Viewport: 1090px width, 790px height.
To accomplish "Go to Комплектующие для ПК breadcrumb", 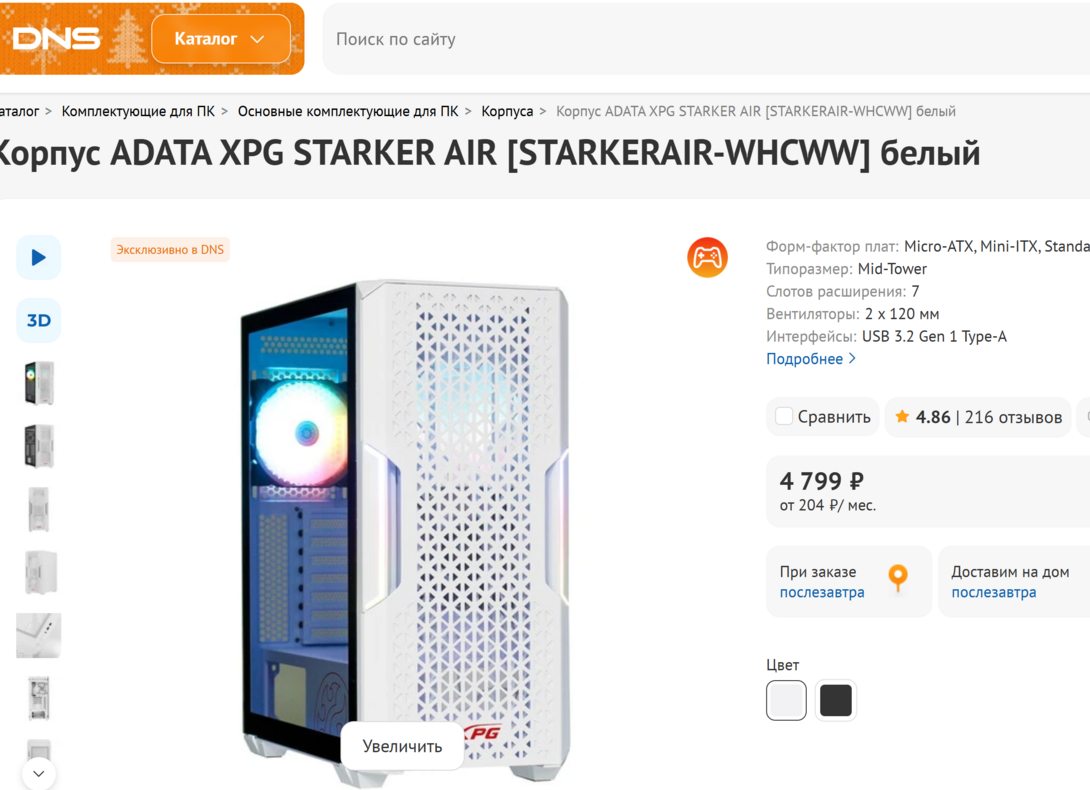I will tap(138, 111).
